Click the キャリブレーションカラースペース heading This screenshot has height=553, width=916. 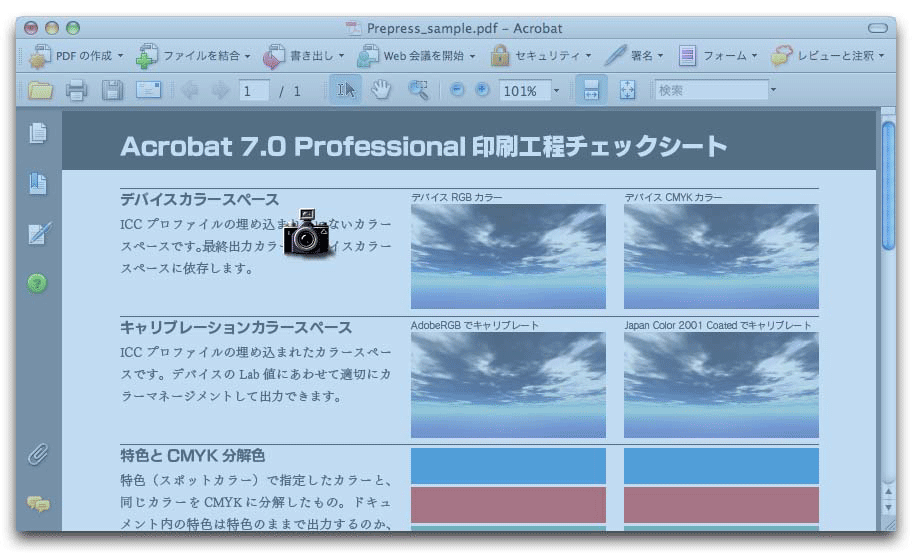[x=236, y=328]
